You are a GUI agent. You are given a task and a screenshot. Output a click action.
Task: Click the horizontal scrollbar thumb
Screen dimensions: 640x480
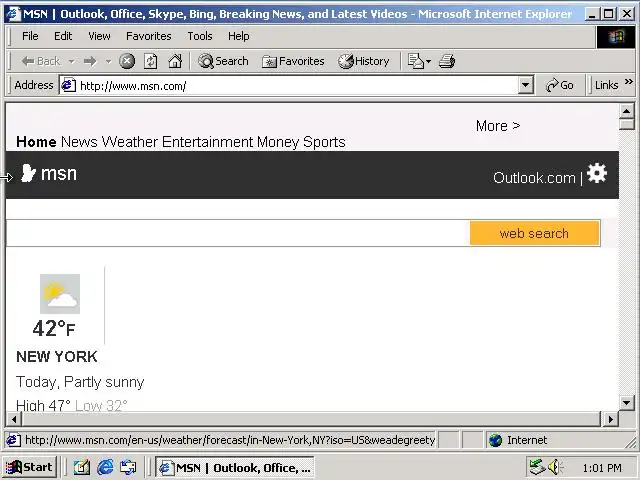[311, 419]
